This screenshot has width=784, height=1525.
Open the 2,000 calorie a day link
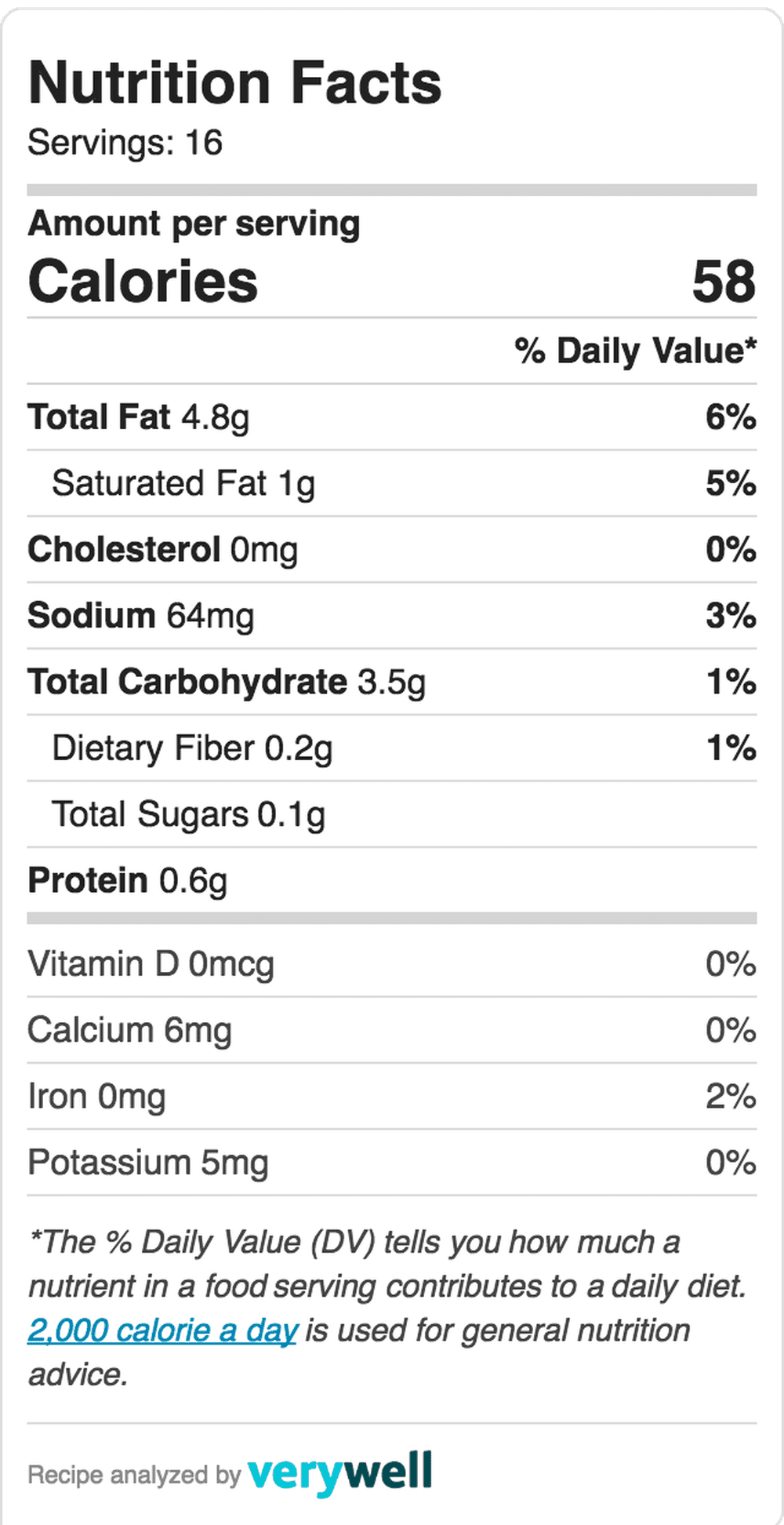click(x=162, y=1330)
